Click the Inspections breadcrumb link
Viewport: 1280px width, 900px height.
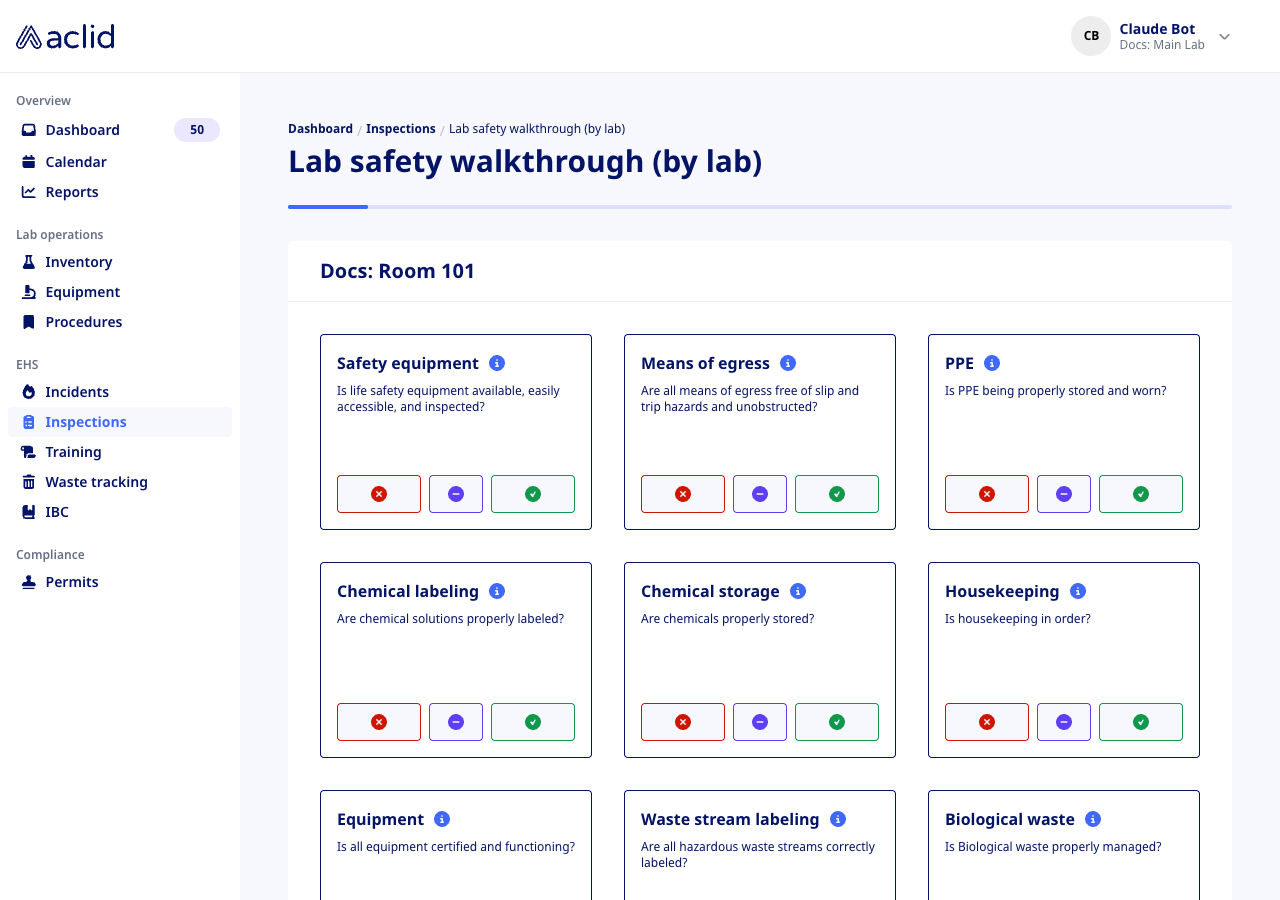click(x=401, y=129)
